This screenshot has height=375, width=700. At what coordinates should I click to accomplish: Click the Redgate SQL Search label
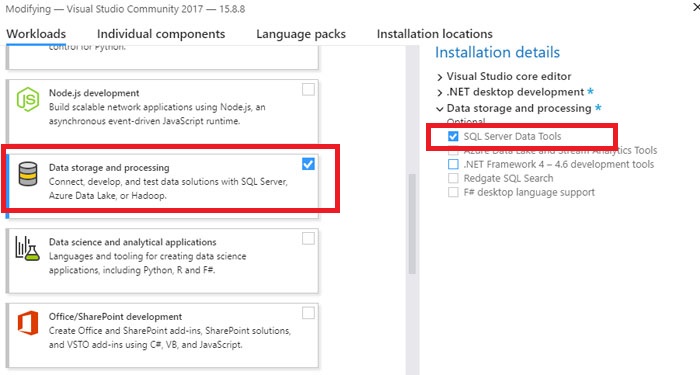tap(508, 178)
